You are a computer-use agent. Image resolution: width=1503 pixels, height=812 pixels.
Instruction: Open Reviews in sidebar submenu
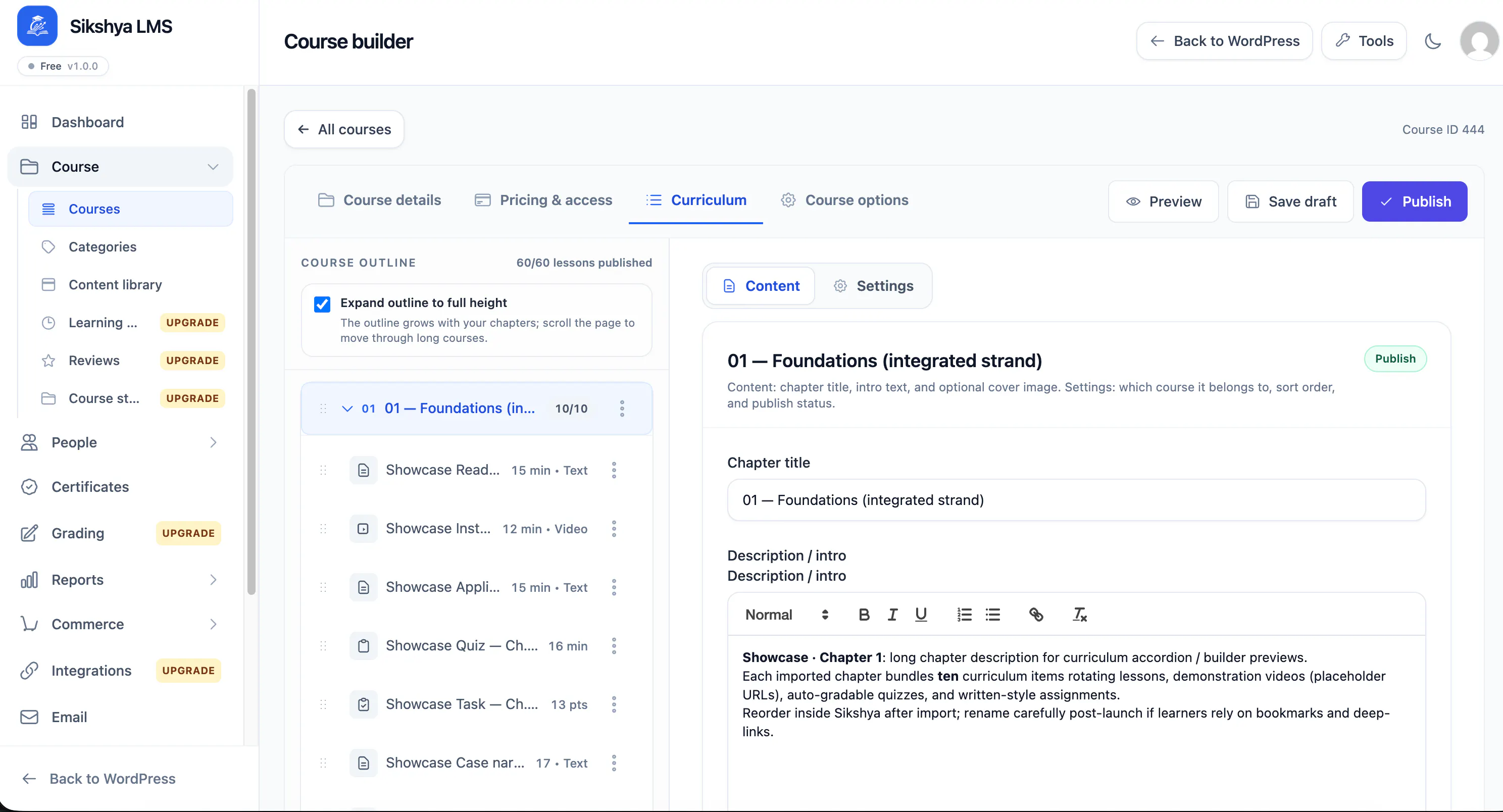pyautogui.click(x=93, y=361)
